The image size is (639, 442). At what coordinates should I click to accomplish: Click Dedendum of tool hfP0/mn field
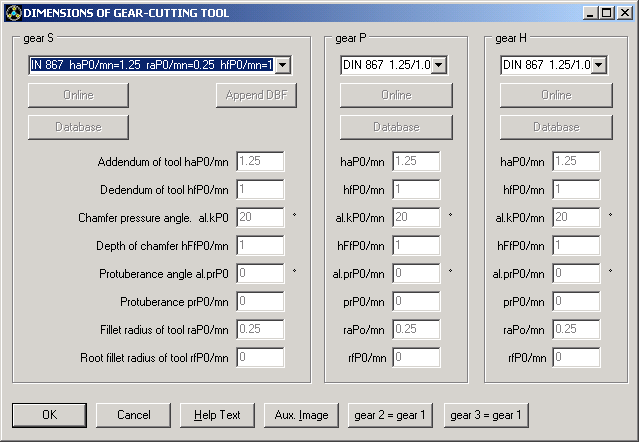click(x=260, y=189)
